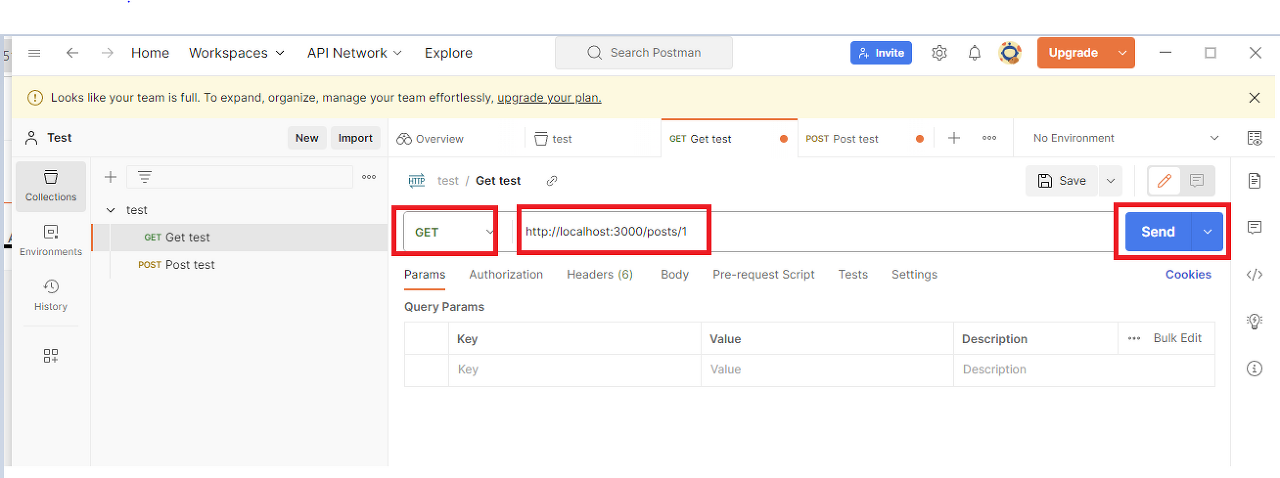The height and width of the screenshot is (478, 1280).
Task: Select the Authorization tab
Action: (506, 274)
